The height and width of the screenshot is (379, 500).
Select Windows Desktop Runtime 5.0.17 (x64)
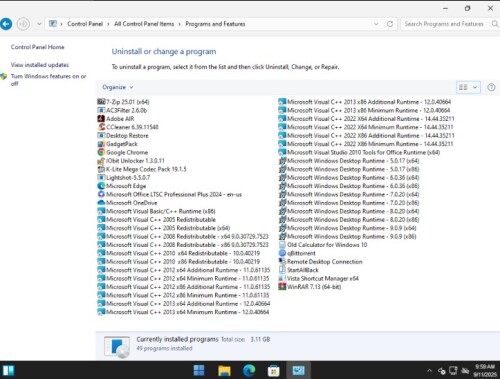click(x=349, y=161)
